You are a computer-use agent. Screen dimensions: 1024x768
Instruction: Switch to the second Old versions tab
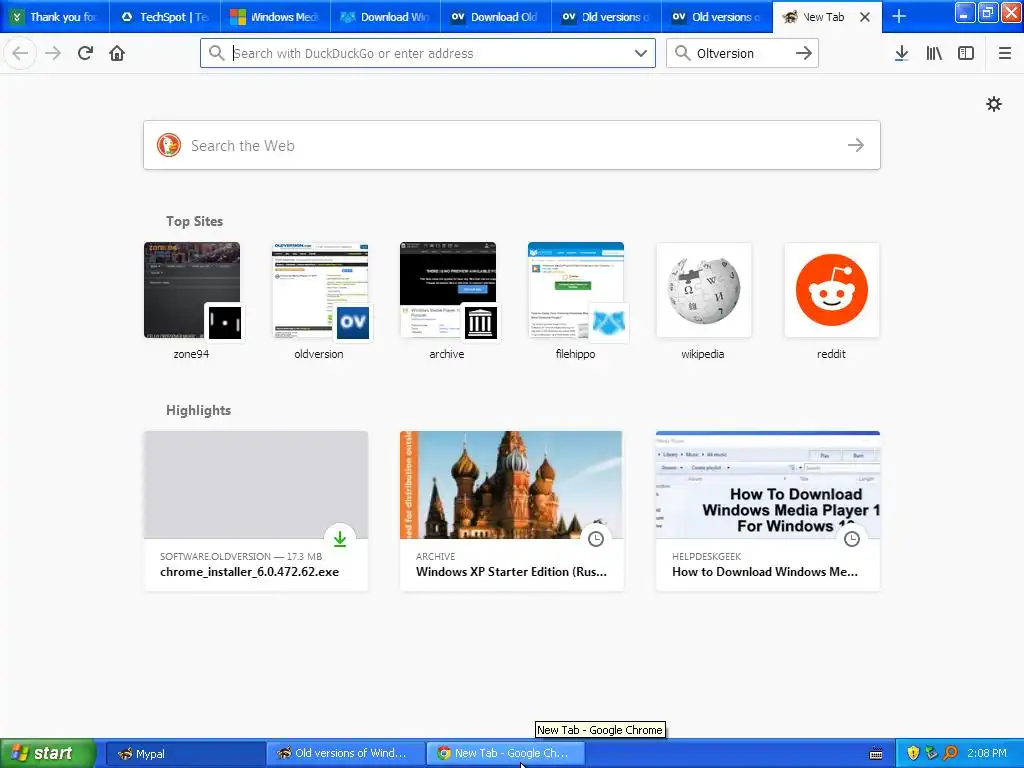pos(716,17)
